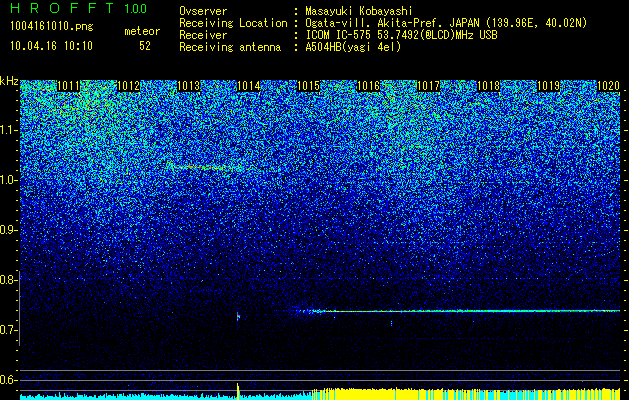Select time marker 1018

point(489,86)
